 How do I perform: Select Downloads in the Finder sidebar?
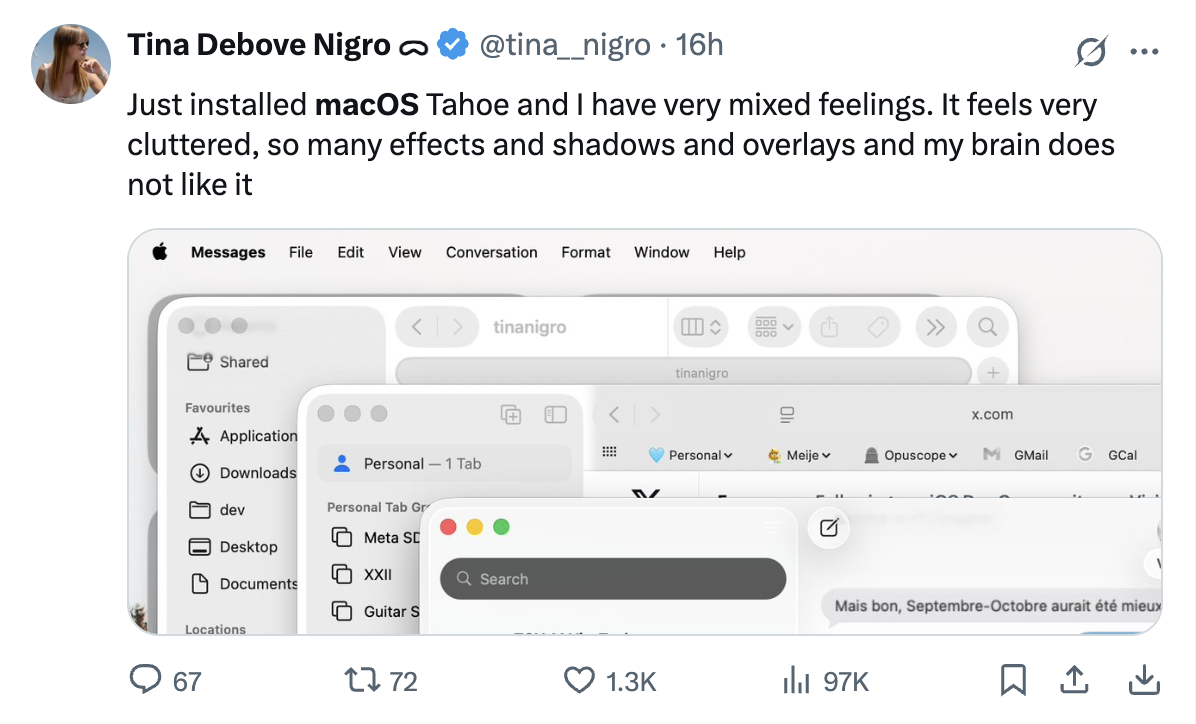pyautogui.click(x=258, y=473)
